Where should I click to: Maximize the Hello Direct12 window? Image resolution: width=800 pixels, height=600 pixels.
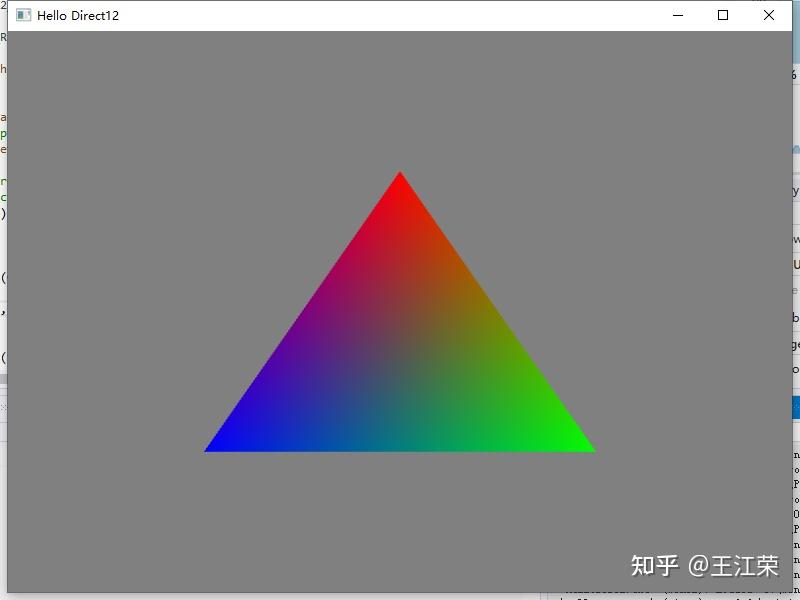click(722, 15)
